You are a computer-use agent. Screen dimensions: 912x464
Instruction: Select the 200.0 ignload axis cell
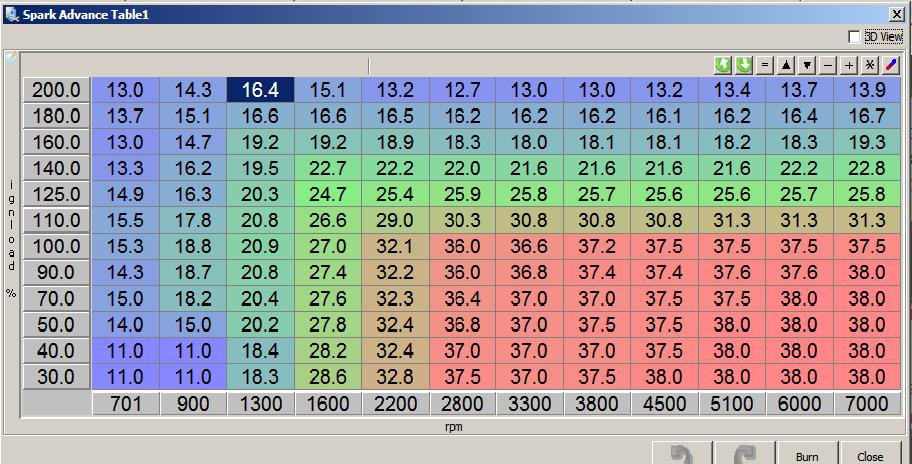tap(56, 90)
